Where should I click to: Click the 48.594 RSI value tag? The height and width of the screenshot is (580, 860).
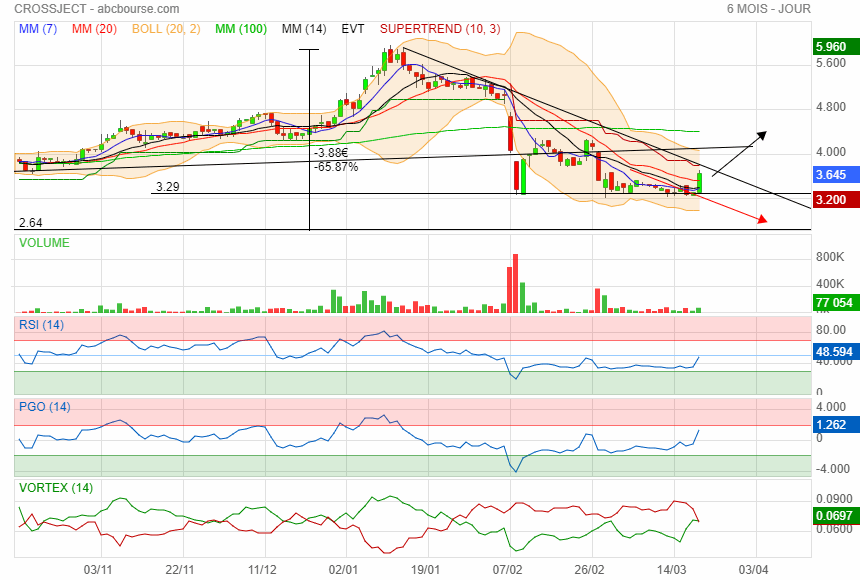[x=835, y=352]
